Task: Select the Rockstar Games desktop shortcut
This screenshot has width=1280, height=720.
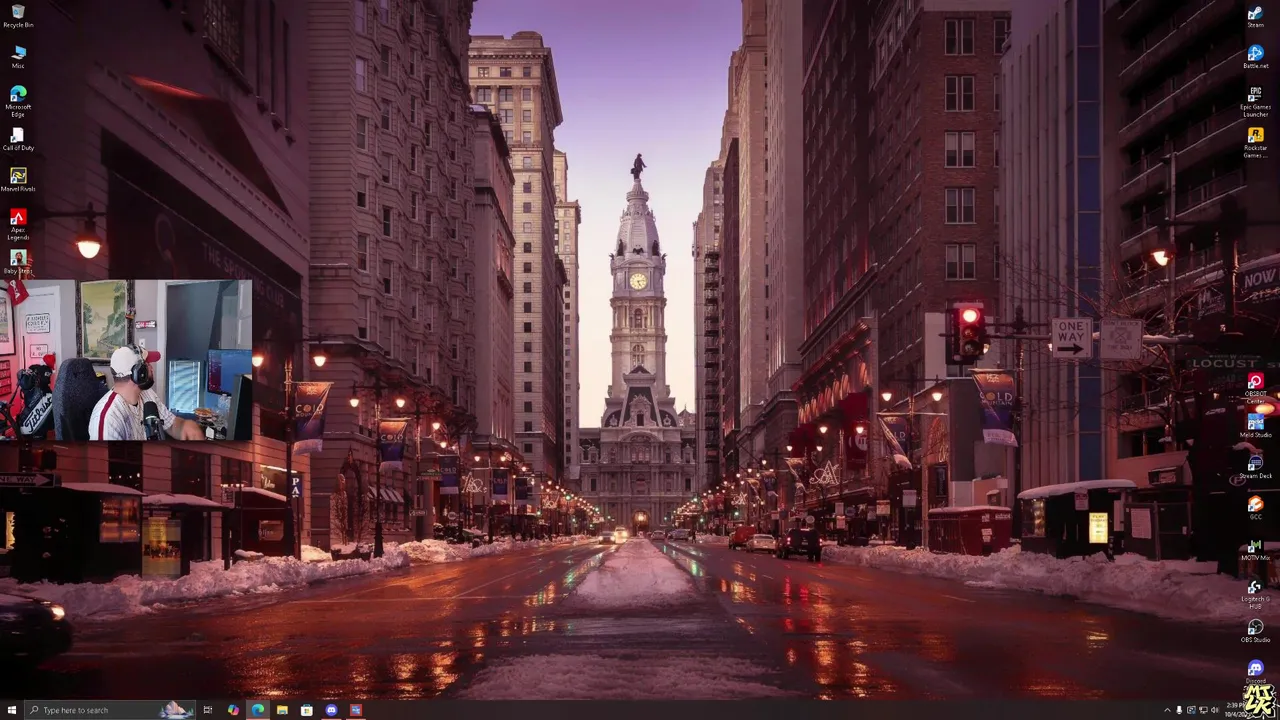Action: tap(1255, 142)
